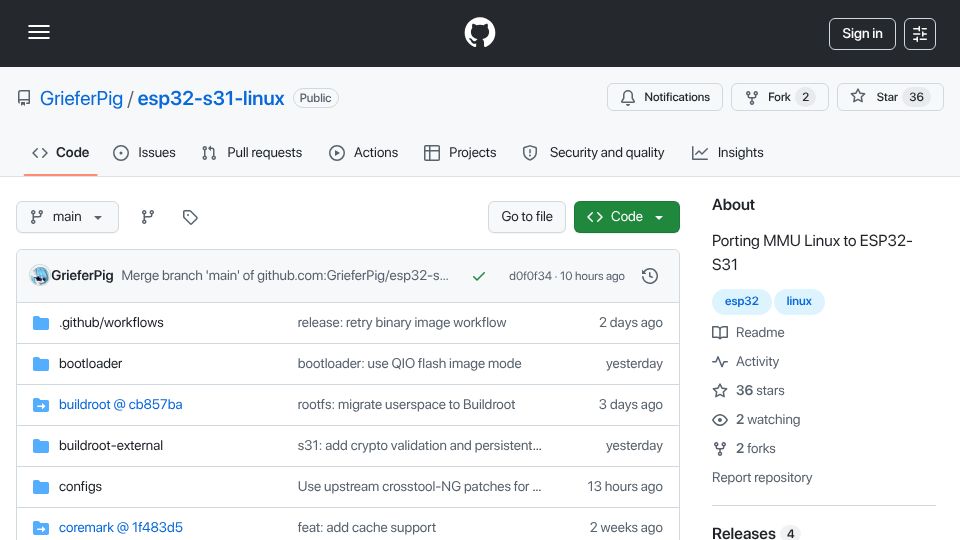Click folder icon for bootloader row
The width and height of the screenshot is (960, 540).
41,364
